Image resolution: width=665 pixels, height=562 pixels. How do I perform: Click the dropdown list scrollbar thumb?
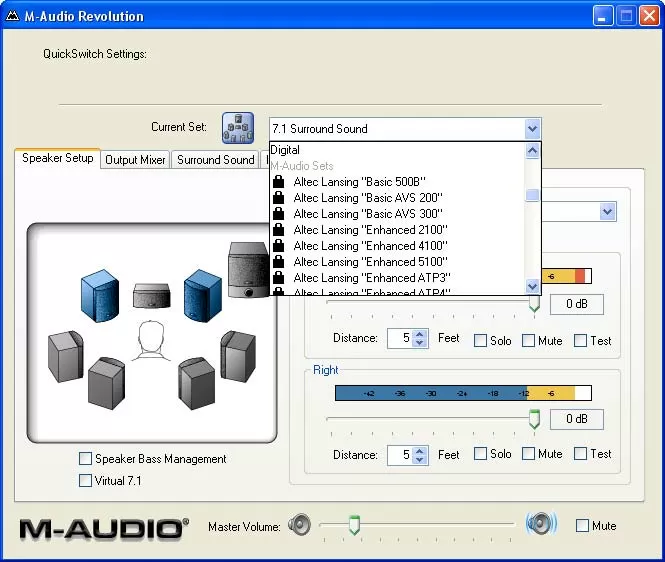coord(533,195)
